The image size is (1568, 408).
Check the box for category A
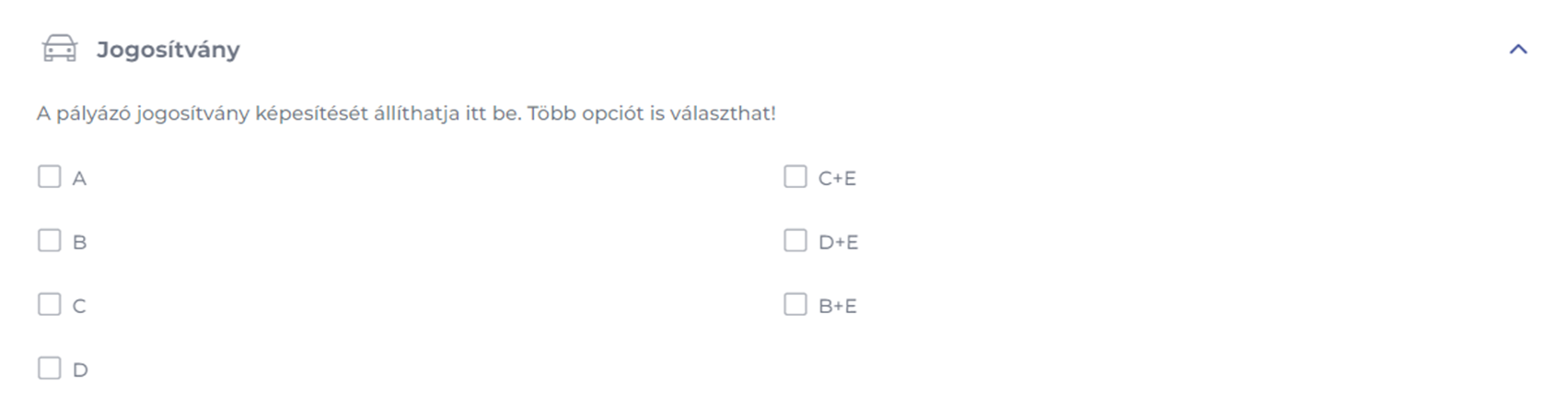click(49, 177)
